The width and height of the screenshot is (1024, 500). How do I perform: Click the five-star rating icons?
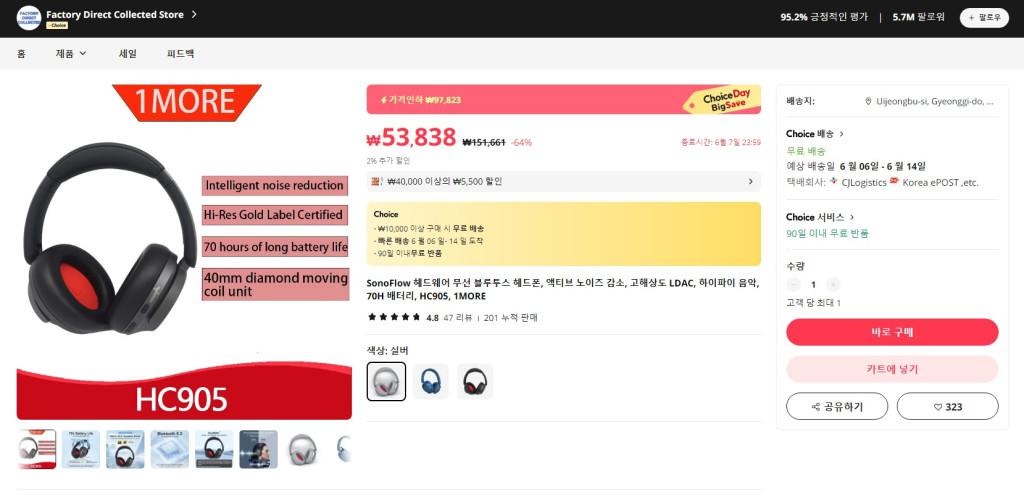[x=394, y=317]
